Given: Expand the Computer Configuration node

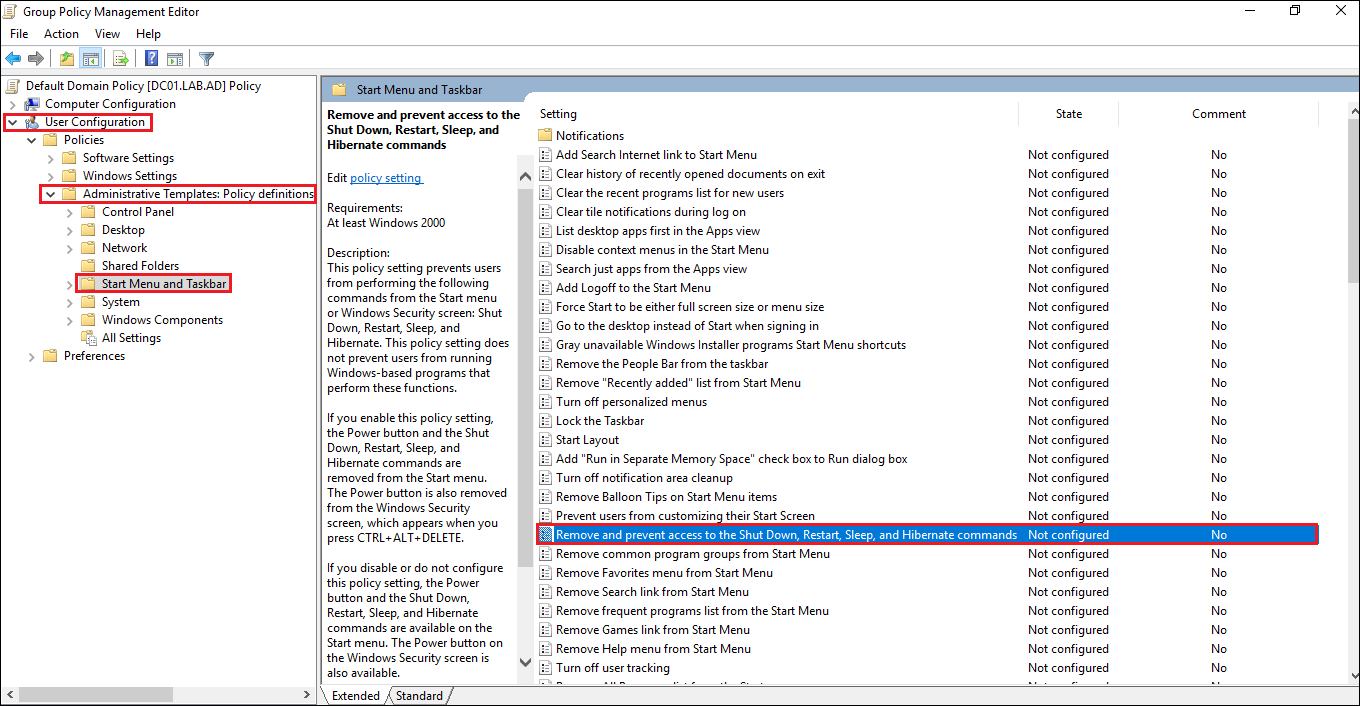Looking at the screenshot, I should point(12,104).
